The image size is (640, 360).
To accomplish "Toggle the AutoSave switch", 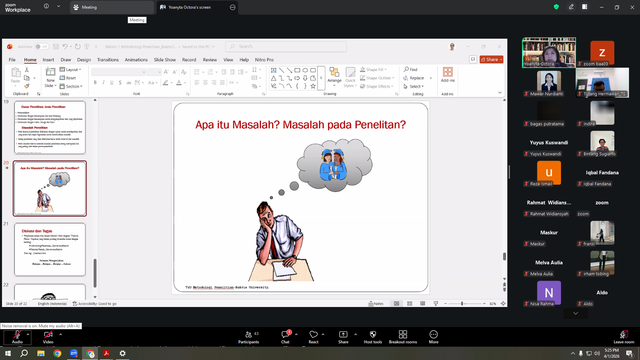I will (x=41, y=47).
